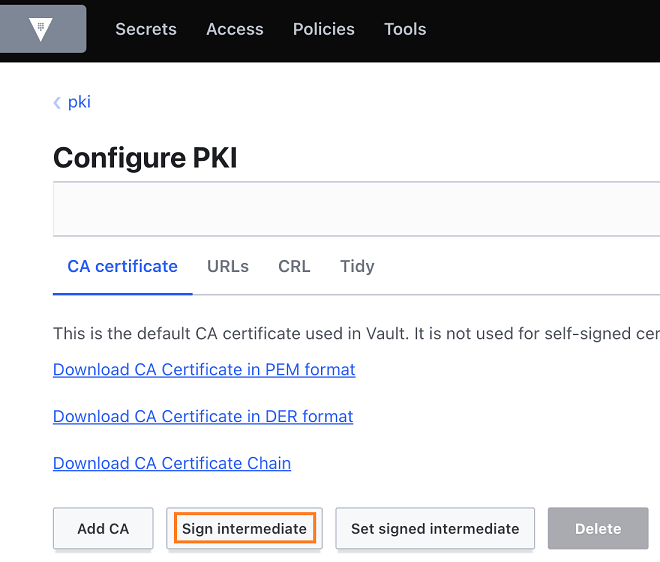Click the Sign intermediate button
Viewport: 660px width, 562px height.
[244, 528]
